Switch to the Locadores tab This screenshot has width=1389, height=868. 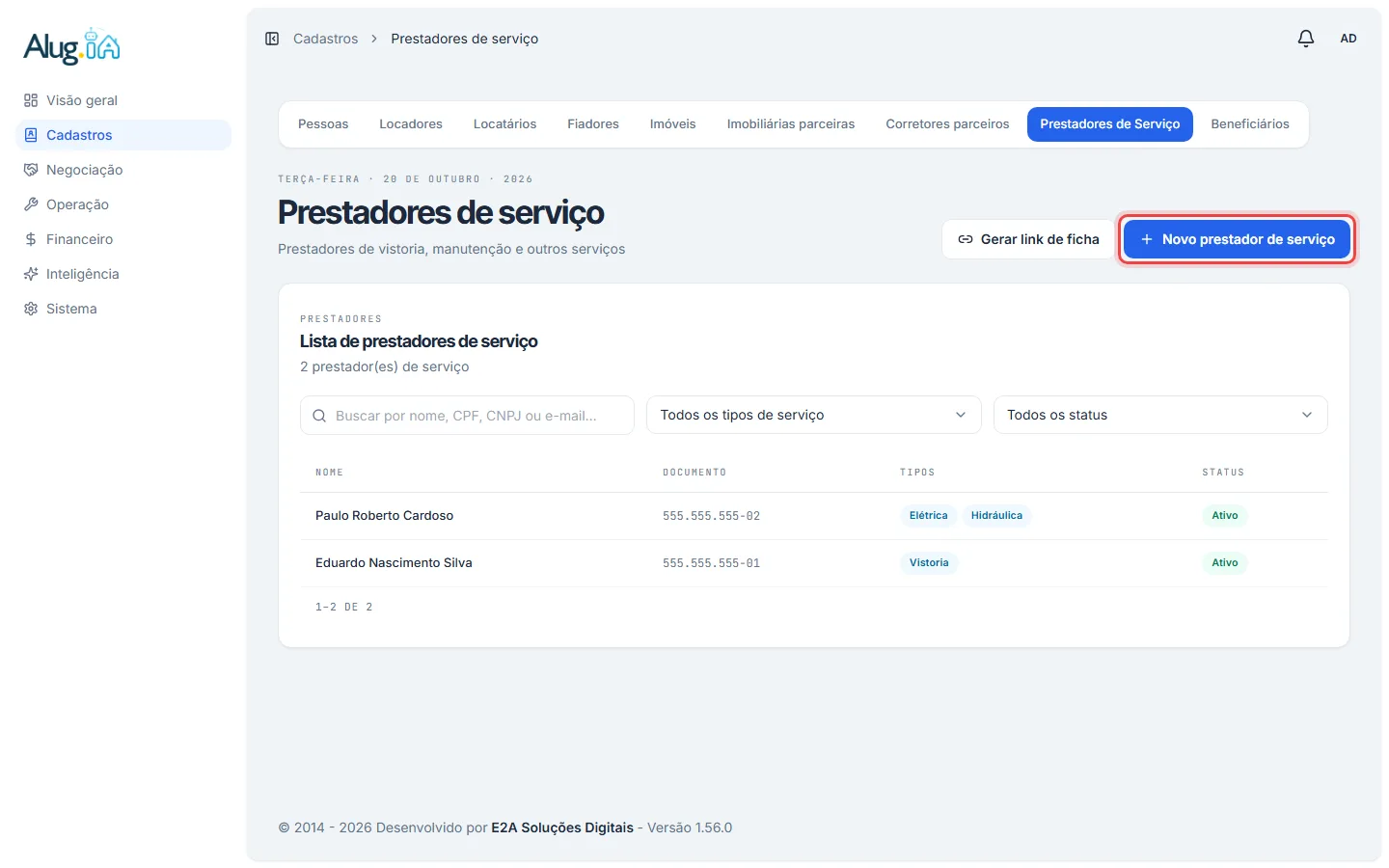point(411,124)
